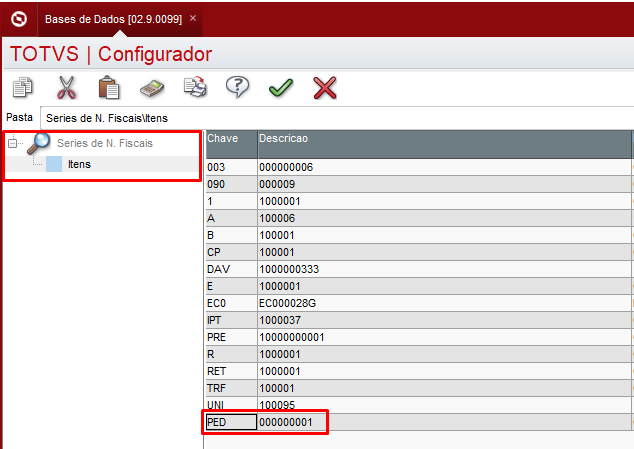The height and width of the screenshot is (449, 634).
Task: Select the row with key E
Action: coord(418,286)
